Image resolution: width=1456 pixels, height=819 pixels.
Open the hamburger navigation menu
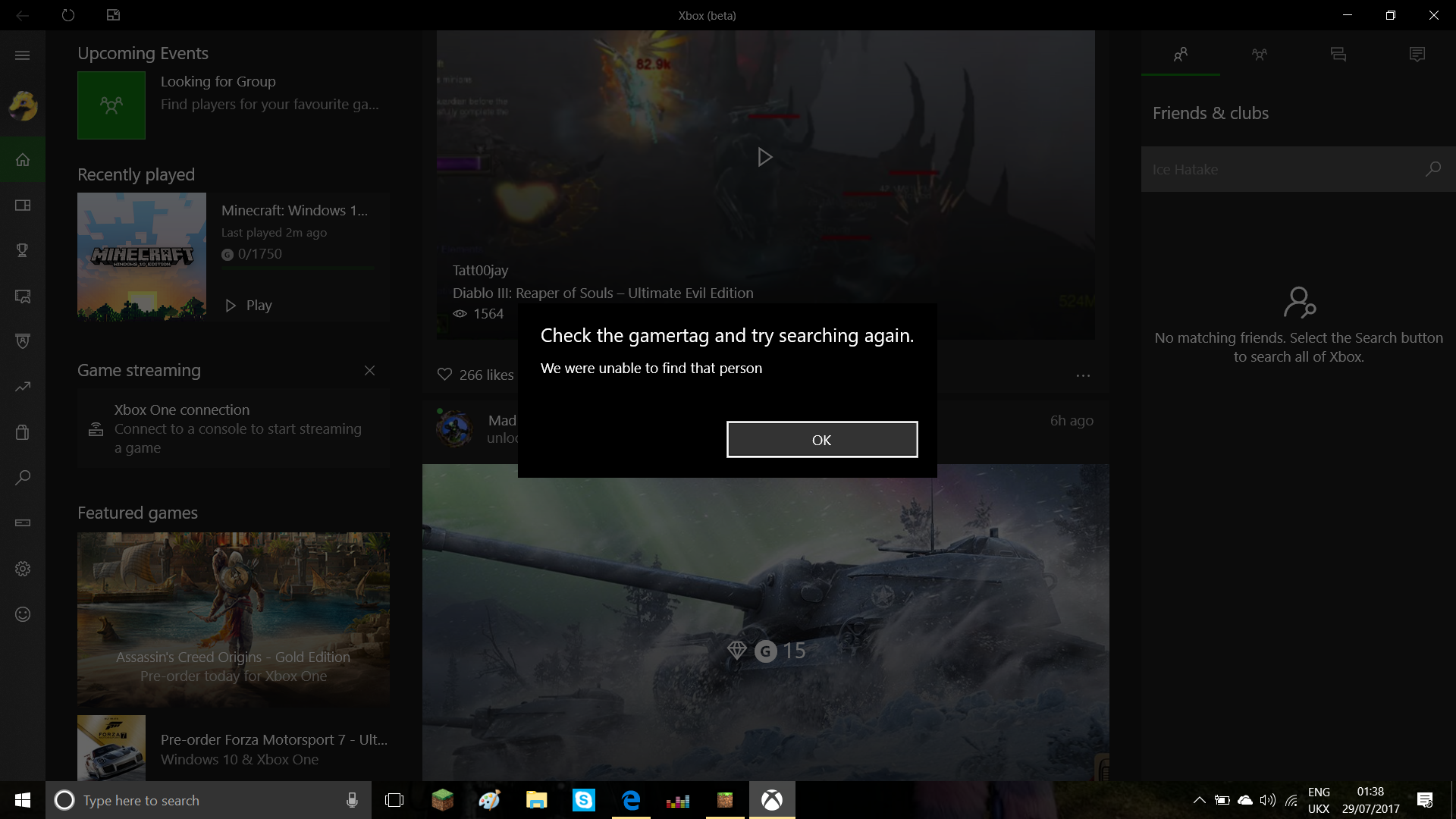(x=23, y=55)
